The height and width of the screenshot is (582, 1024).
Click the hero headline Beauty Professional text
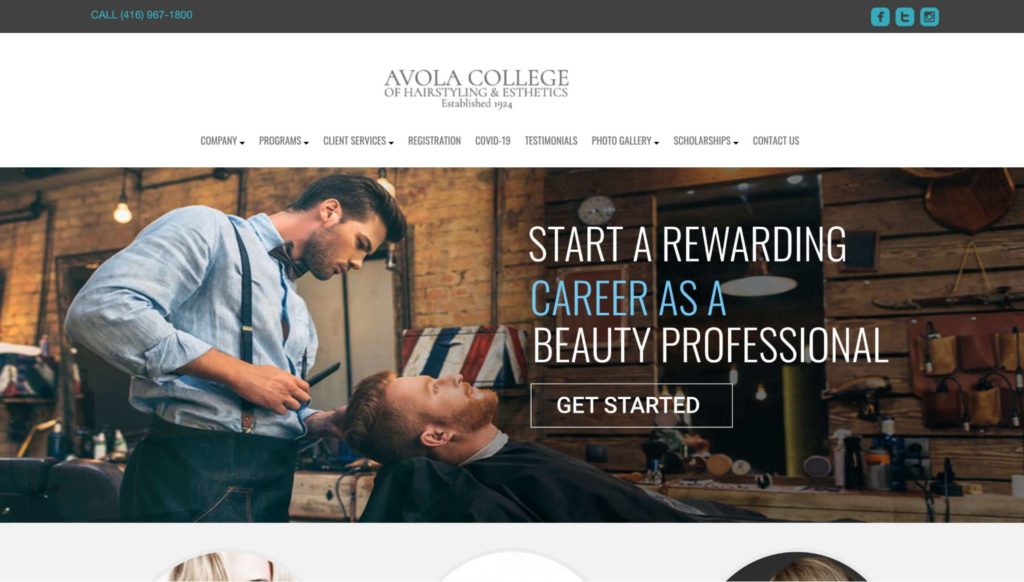click(710, 344)
